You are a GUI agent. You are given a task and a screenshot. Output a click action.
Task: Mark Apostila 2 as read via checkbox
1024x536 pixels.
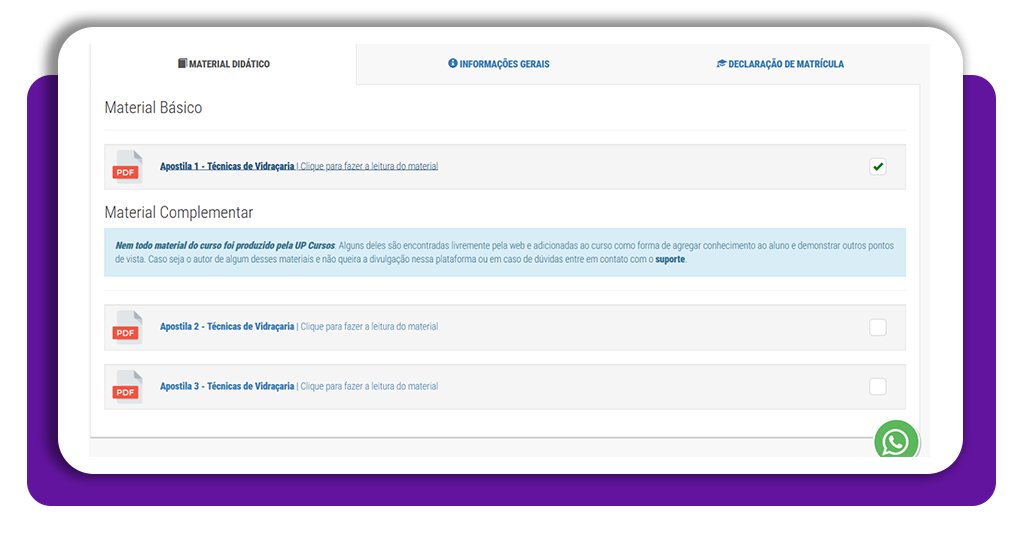tap(877, 327)
